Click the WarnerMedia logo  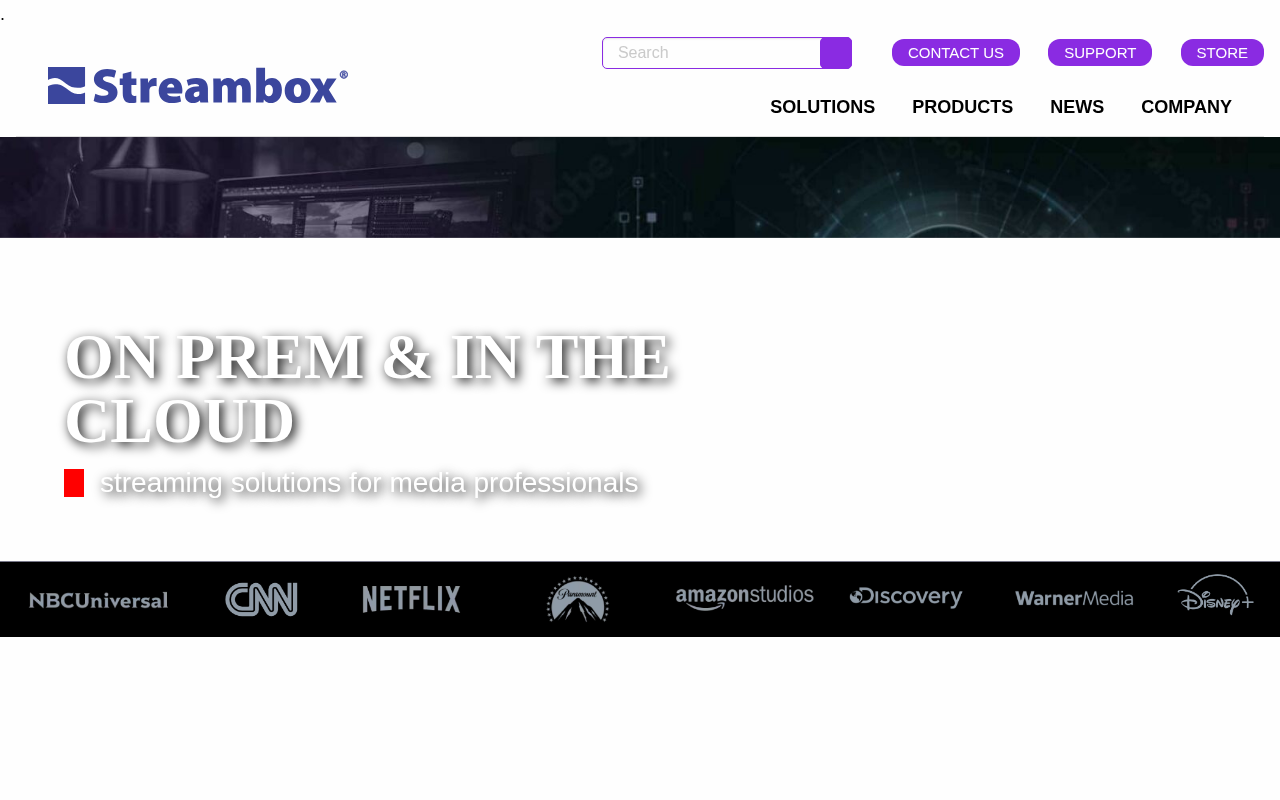pos(1074,599)
